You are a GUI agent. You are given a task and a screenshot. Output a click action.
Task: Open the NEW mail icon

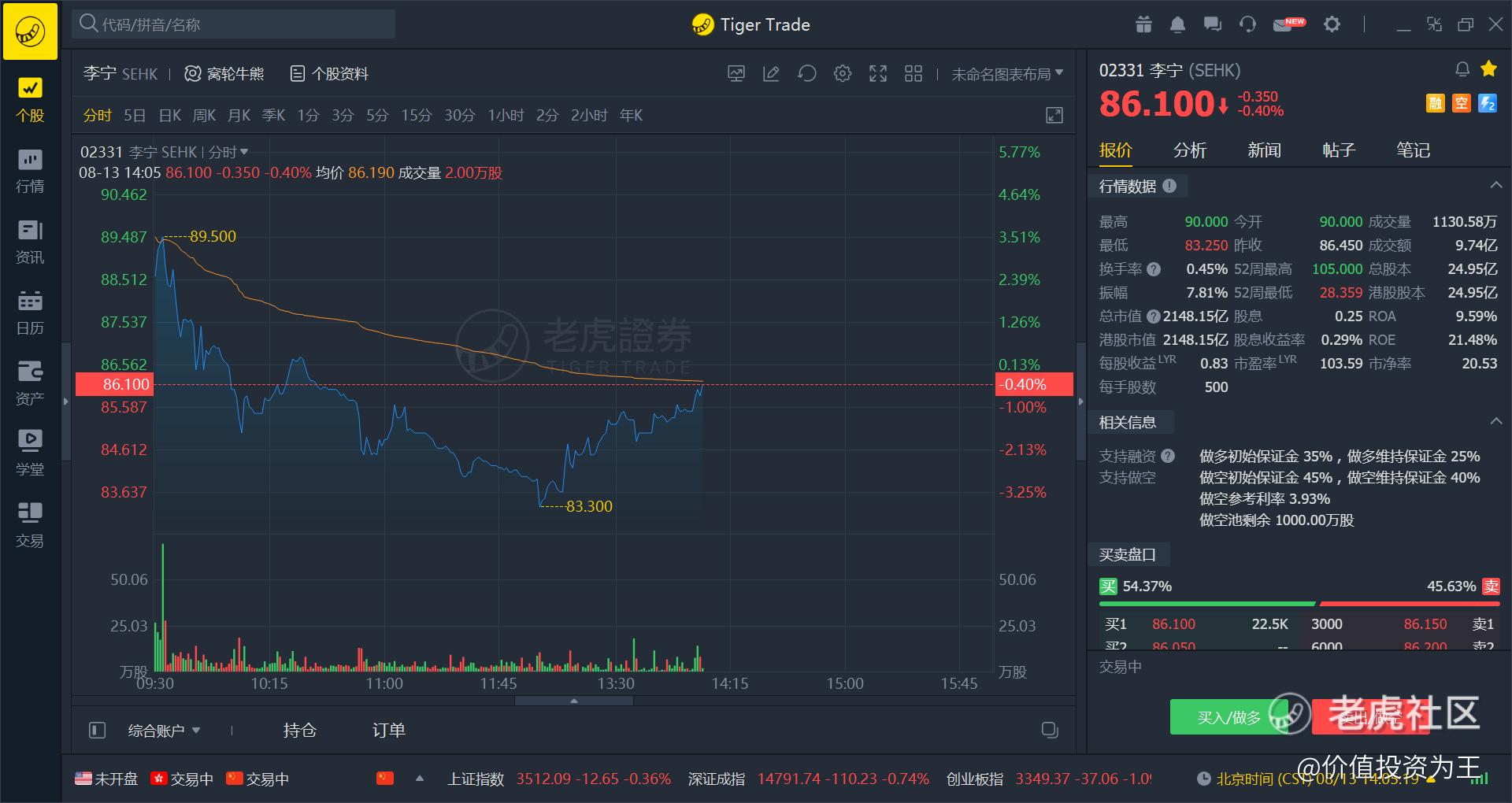(x=1288, y=24)
